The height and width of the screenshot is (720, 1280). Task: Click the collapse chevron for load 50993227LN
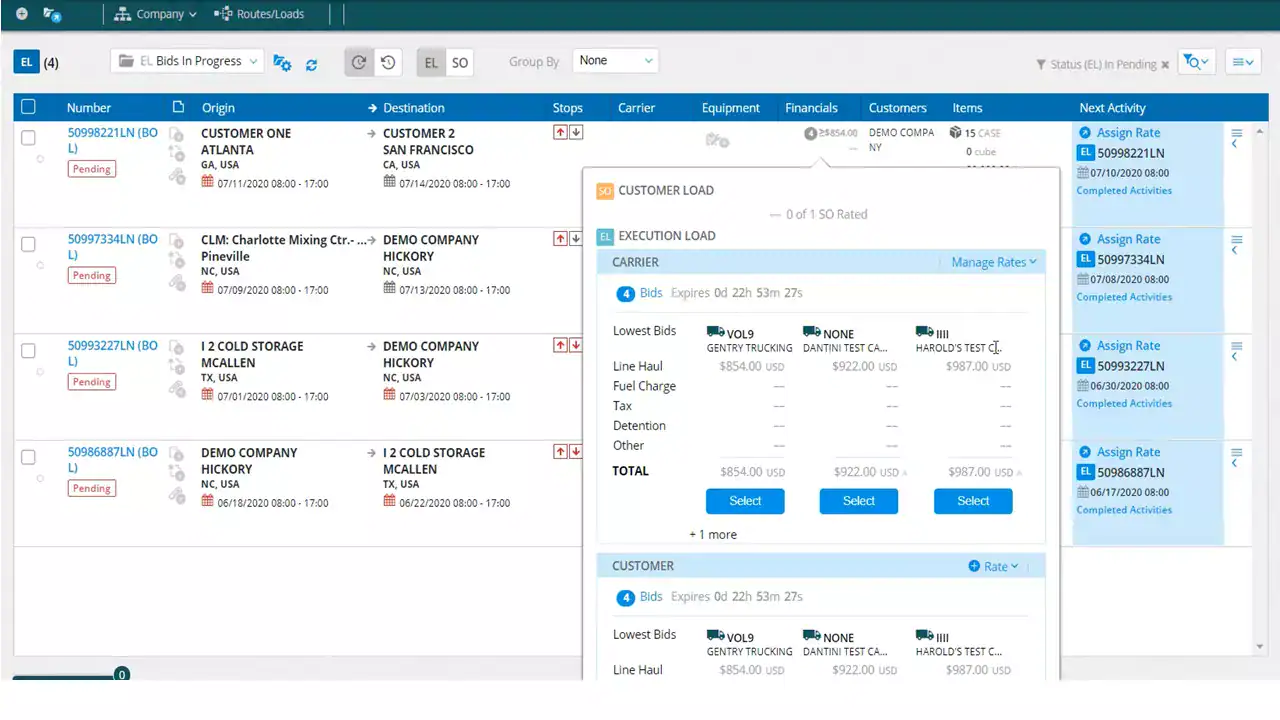coord(1235,357)
